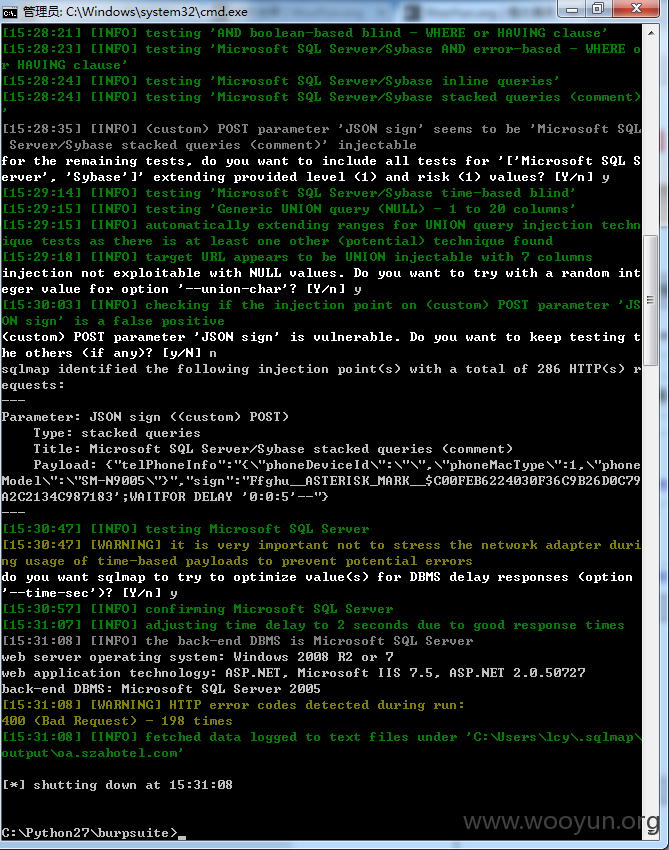669x850 pixels.
Task: Click the cmd.exe title bar text
Action: point(136,11)
